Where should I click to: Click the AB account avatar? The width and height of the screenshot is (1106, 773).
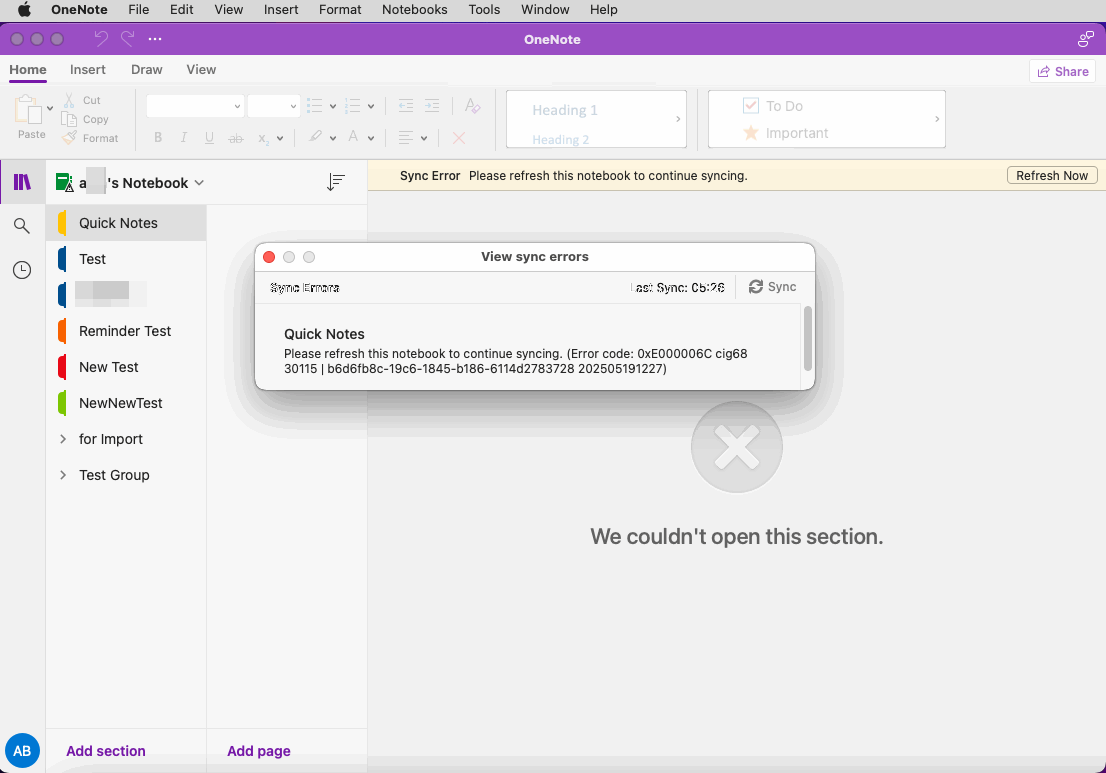coord(22,750)
